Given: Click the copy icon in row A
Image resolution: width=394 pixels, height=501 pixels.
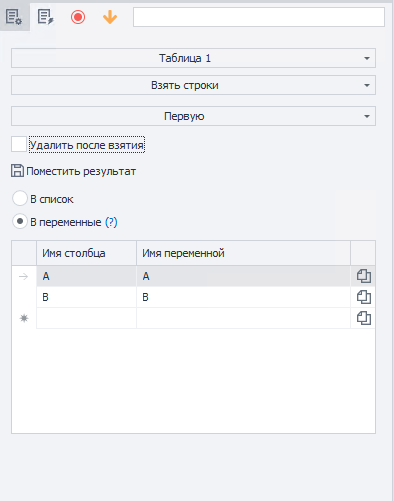Looking at the screenshot, I should [x=364, y=276].
